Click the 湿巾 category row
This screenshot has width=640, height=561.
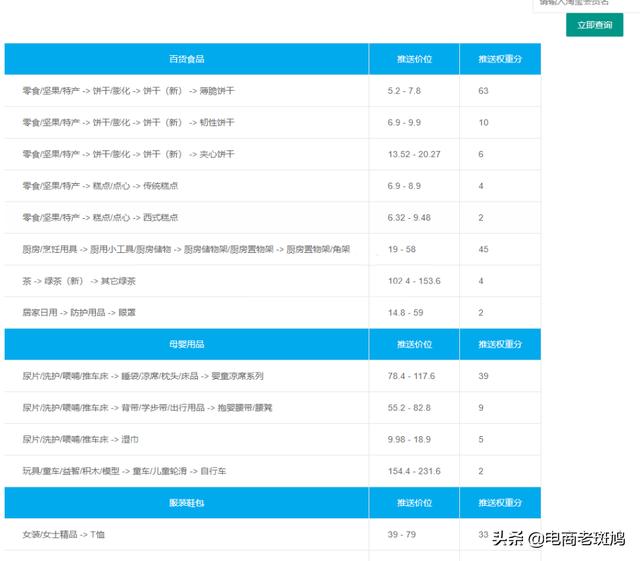[273, 439]
